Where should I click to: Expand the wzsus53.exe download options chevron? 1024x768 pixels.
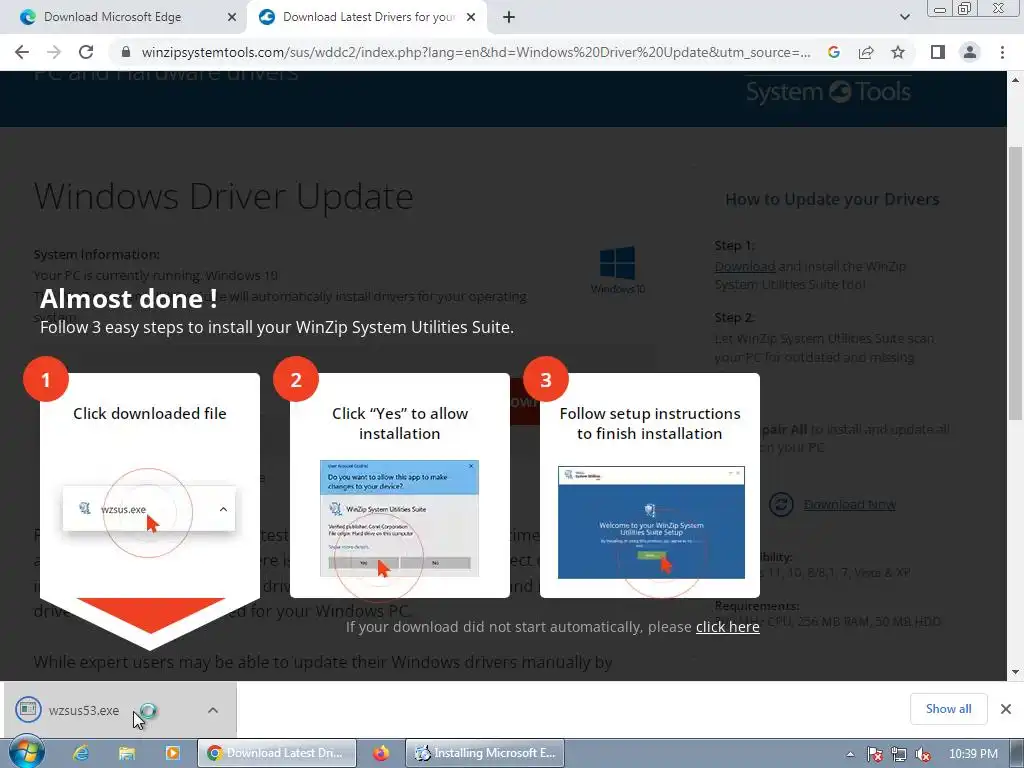click(213, 710)
